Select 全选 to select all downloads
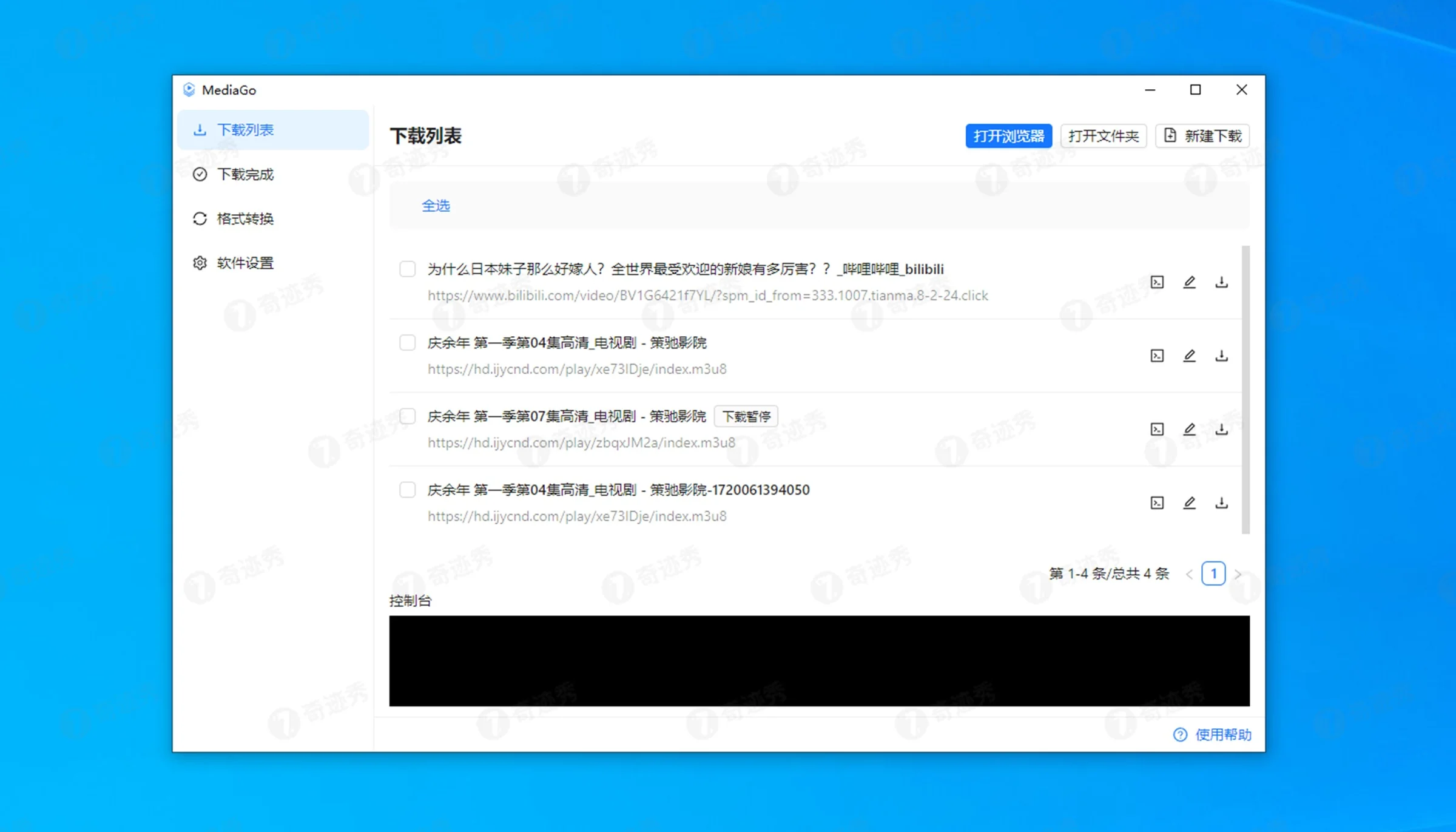Image resolution: width=1456 pixels, height=832 pixels. (436, 206)
